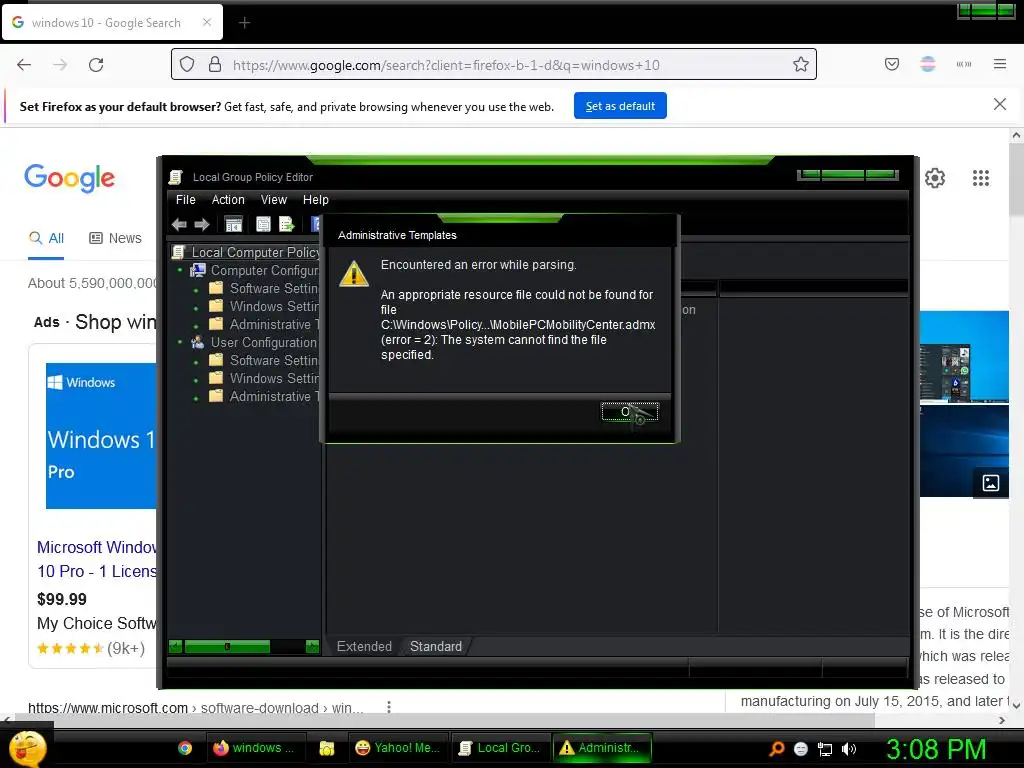
Task: Click the clock showing 3:08 PM
Action: click(935, 749)
